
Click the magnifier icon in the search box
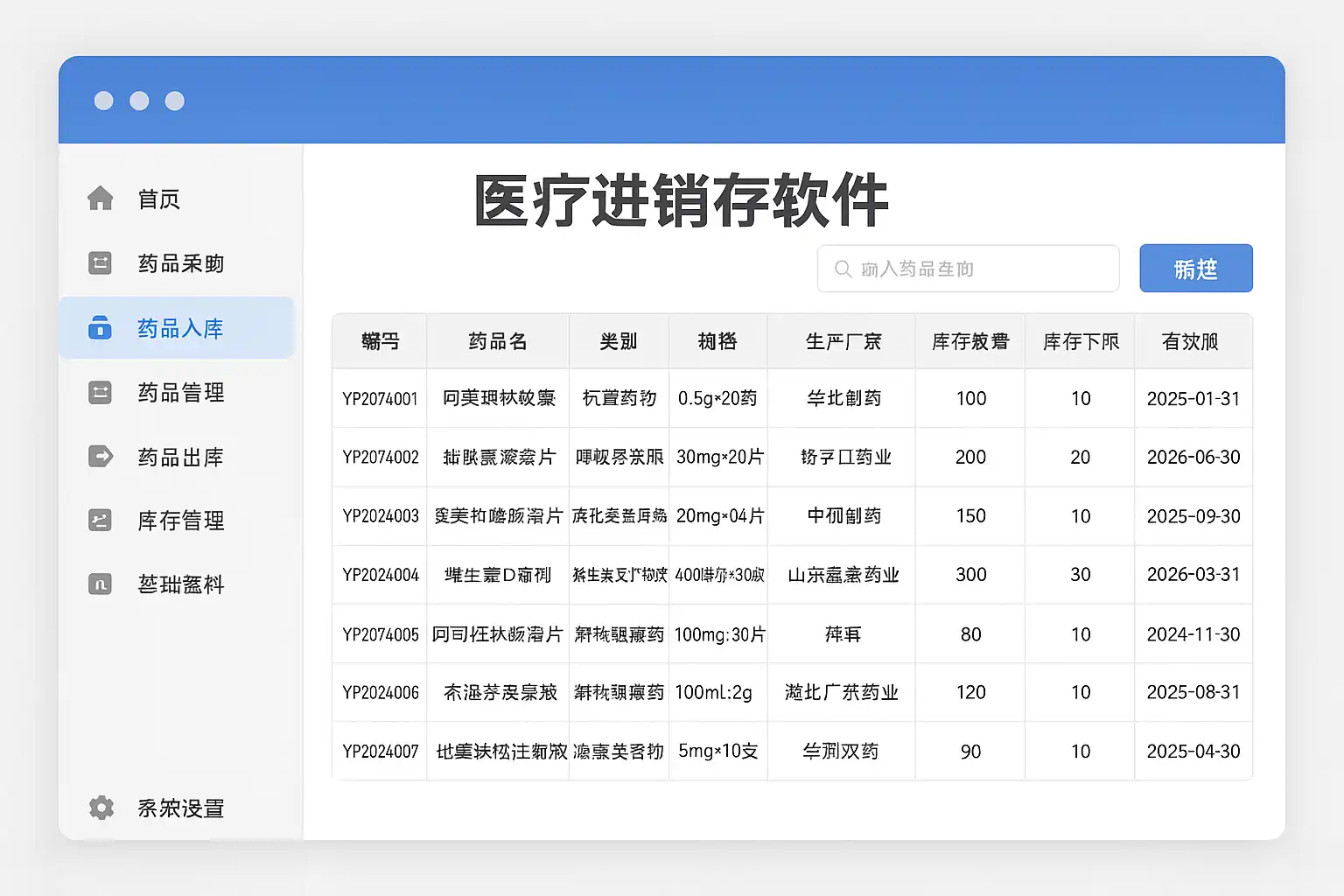point(843,269)
